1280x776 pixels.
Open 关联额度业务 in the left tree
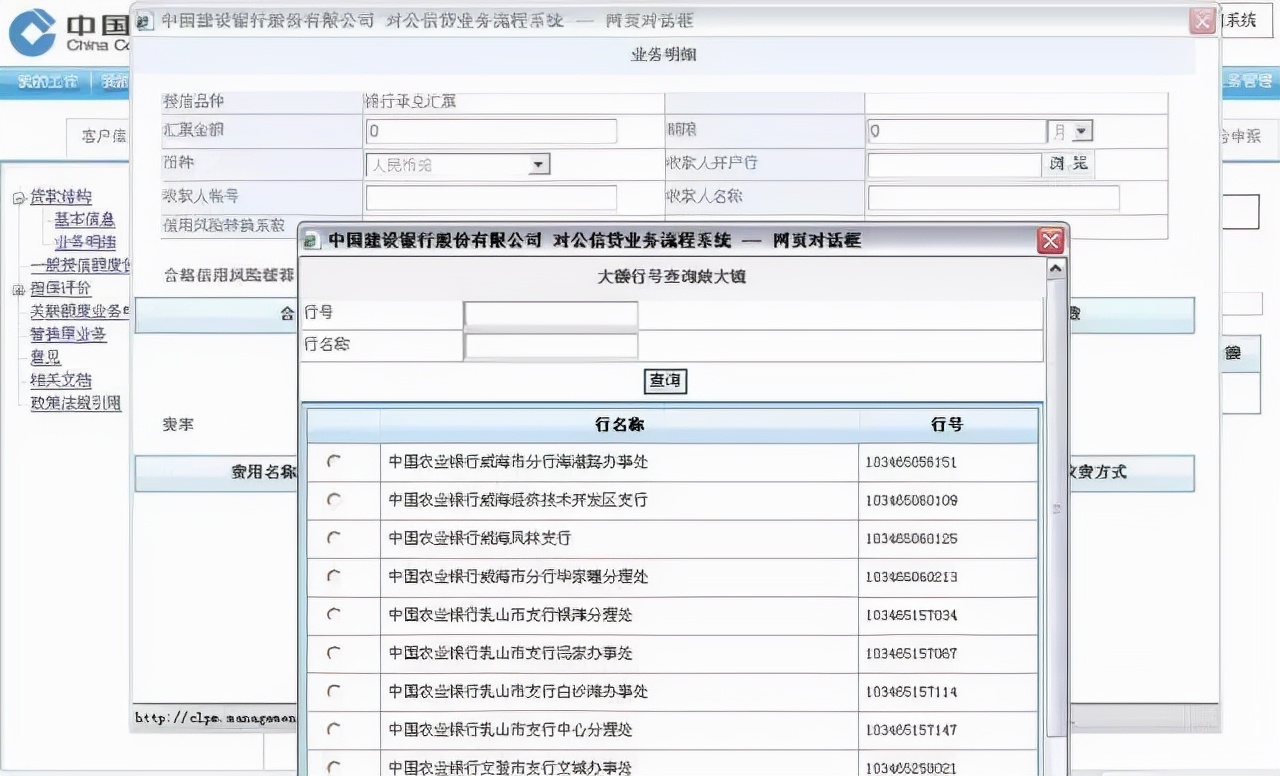(x=80, y=311)
